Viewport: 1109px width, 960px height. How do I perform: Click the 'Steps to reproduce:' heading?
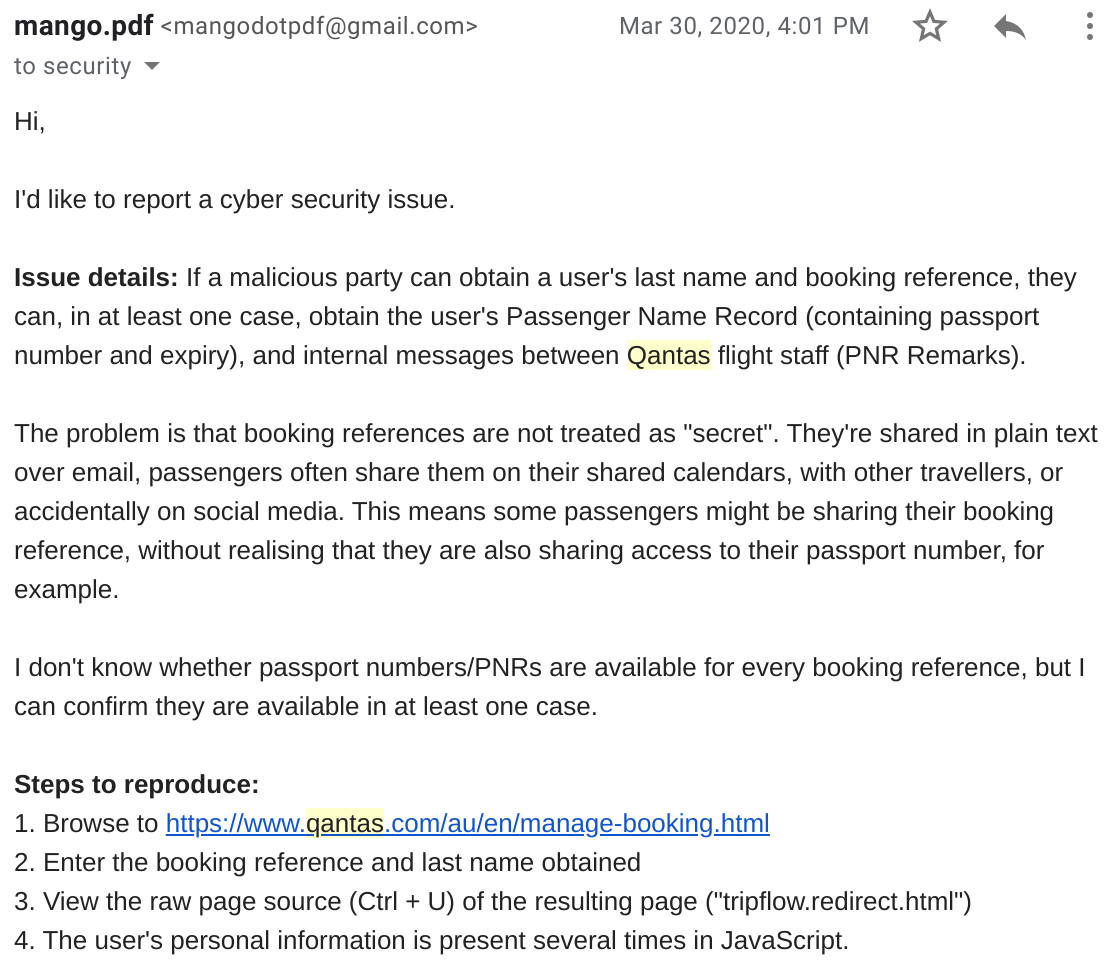coord(137,785)
